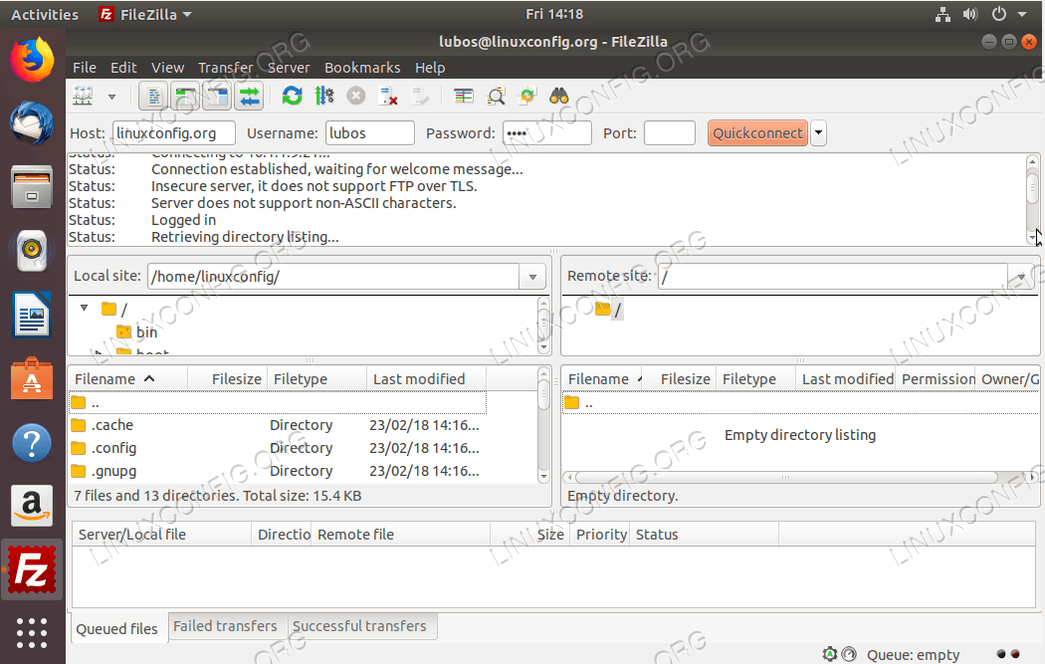Open the Local site path dropdown
The height and width of the screenshot is (664, 1045).
click(531, 276)
